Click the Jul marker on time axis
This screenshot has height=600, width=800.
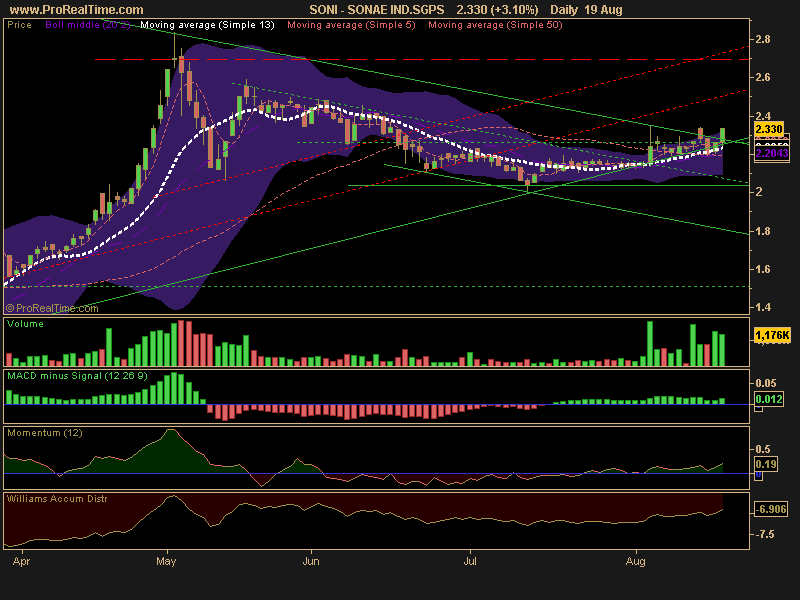[x=469, y=562]
